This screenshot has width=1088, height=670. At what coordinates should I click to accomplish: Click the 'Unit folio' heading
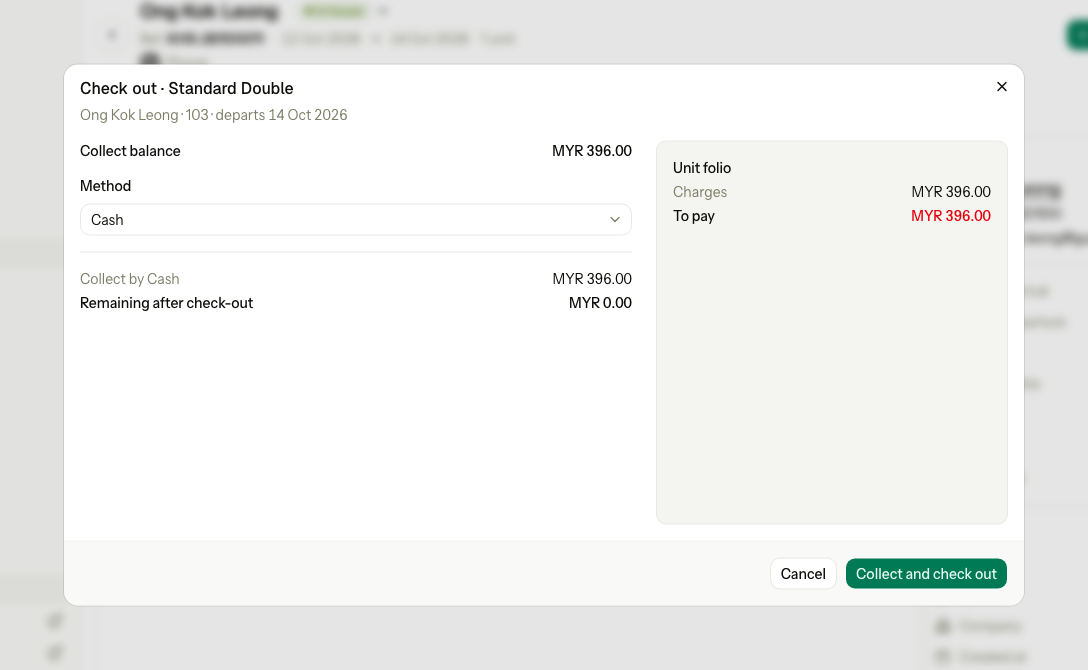tap(702, 168)
